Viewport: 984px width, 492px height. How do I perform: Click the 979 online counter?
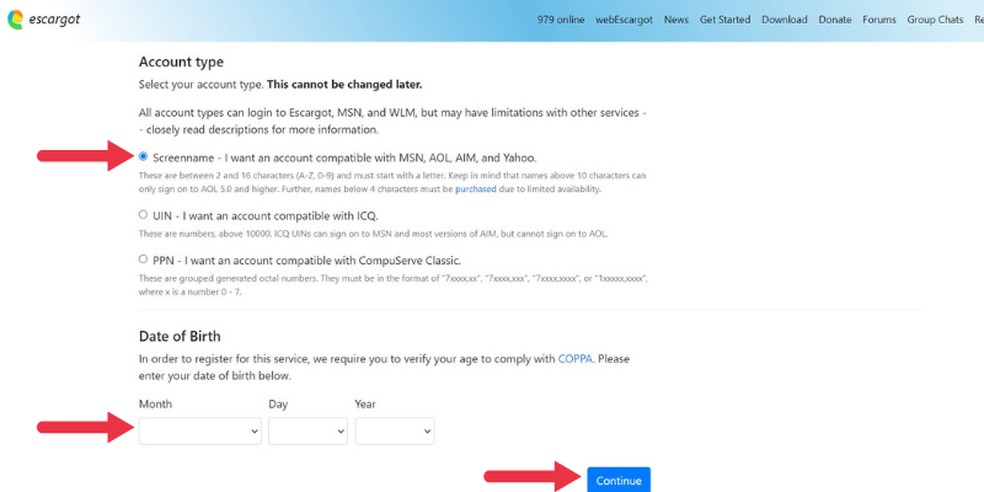pyautogui.click(x=560, y=19)
